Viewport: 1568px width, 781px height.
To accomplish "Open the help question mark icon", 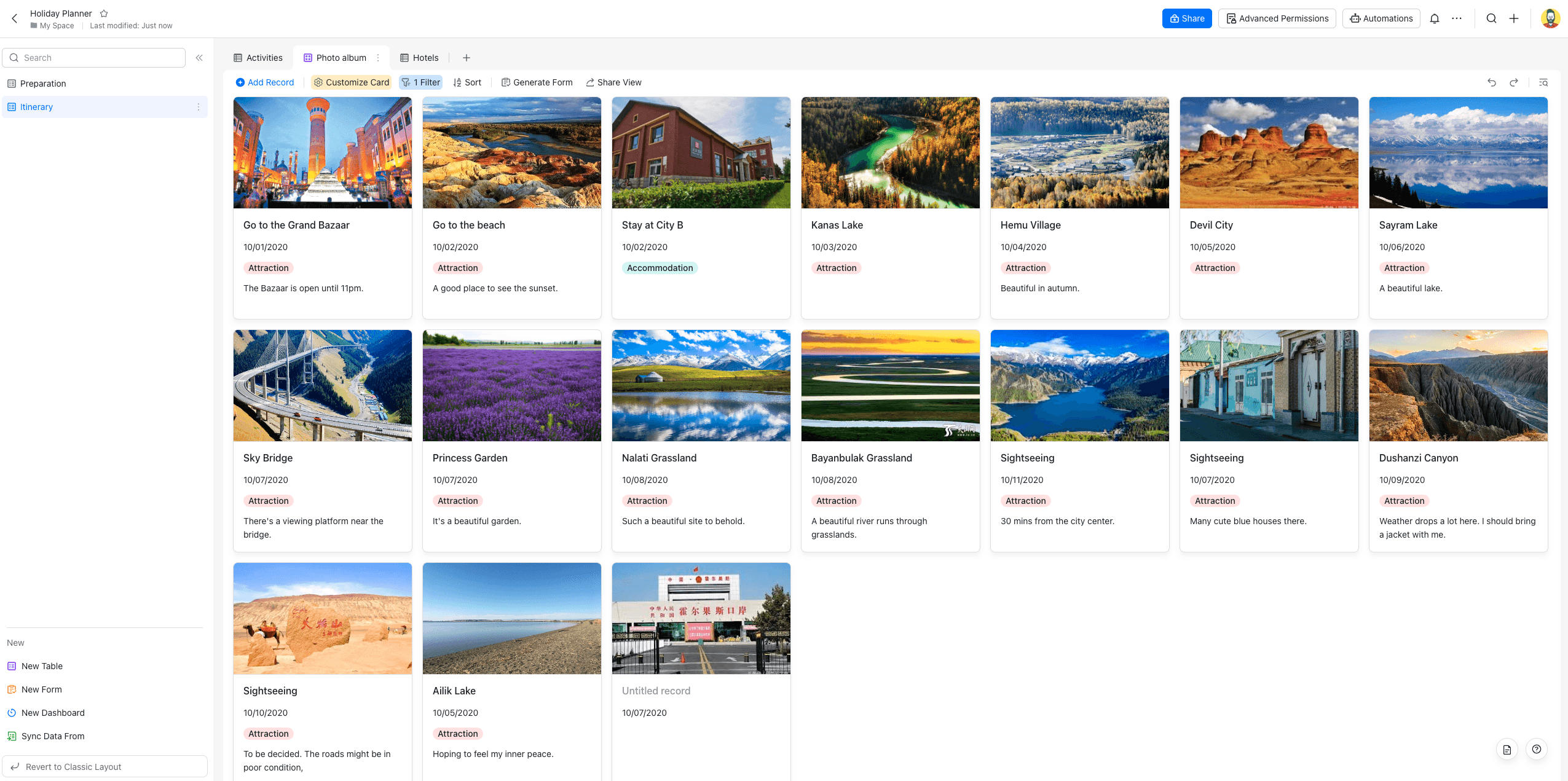I will (1536, 749).
